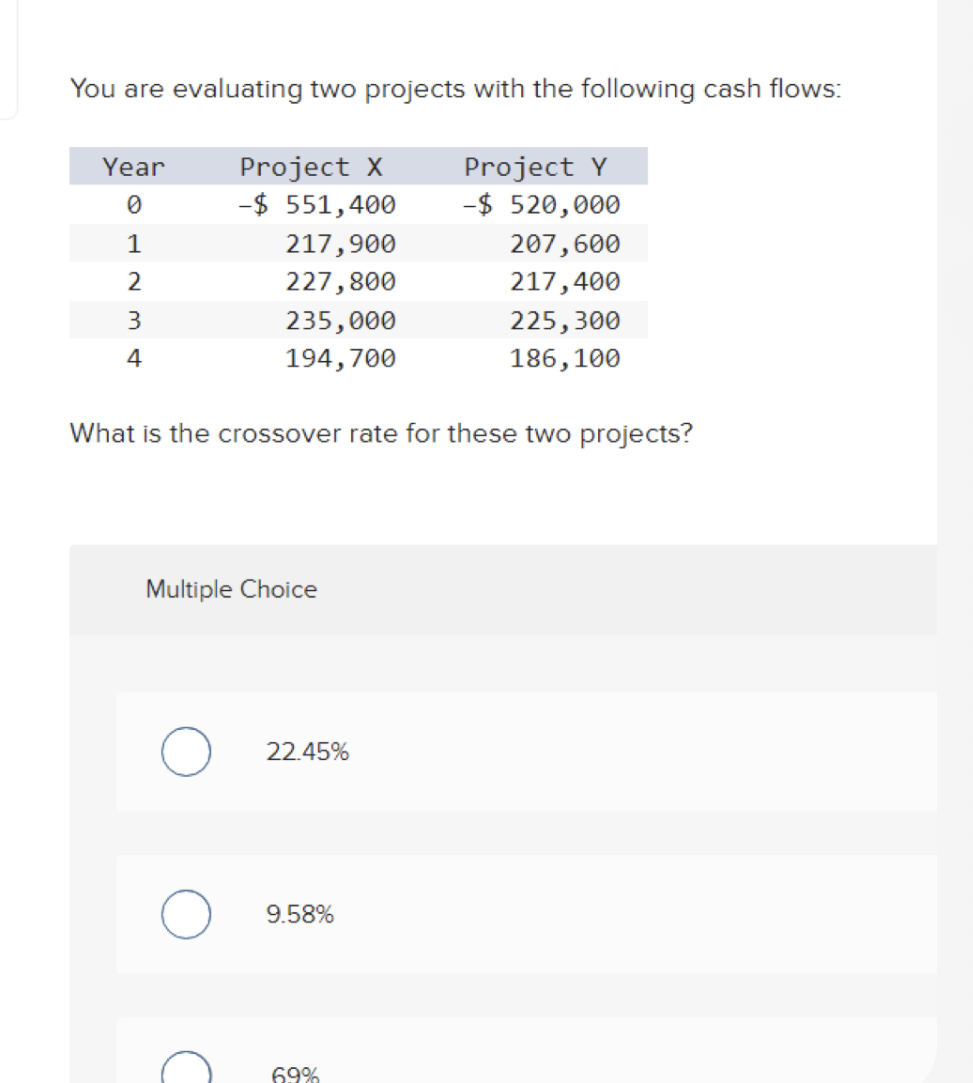Select the 69% answer radio button
973x1083 pixels.
(186, 1072)
